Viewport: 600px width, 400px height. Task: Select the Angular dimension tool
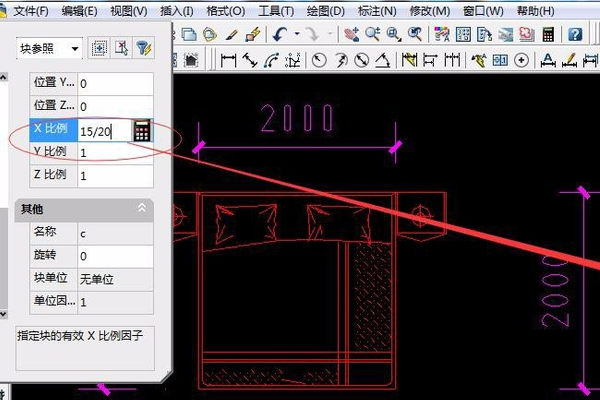[x=382, y=60]
